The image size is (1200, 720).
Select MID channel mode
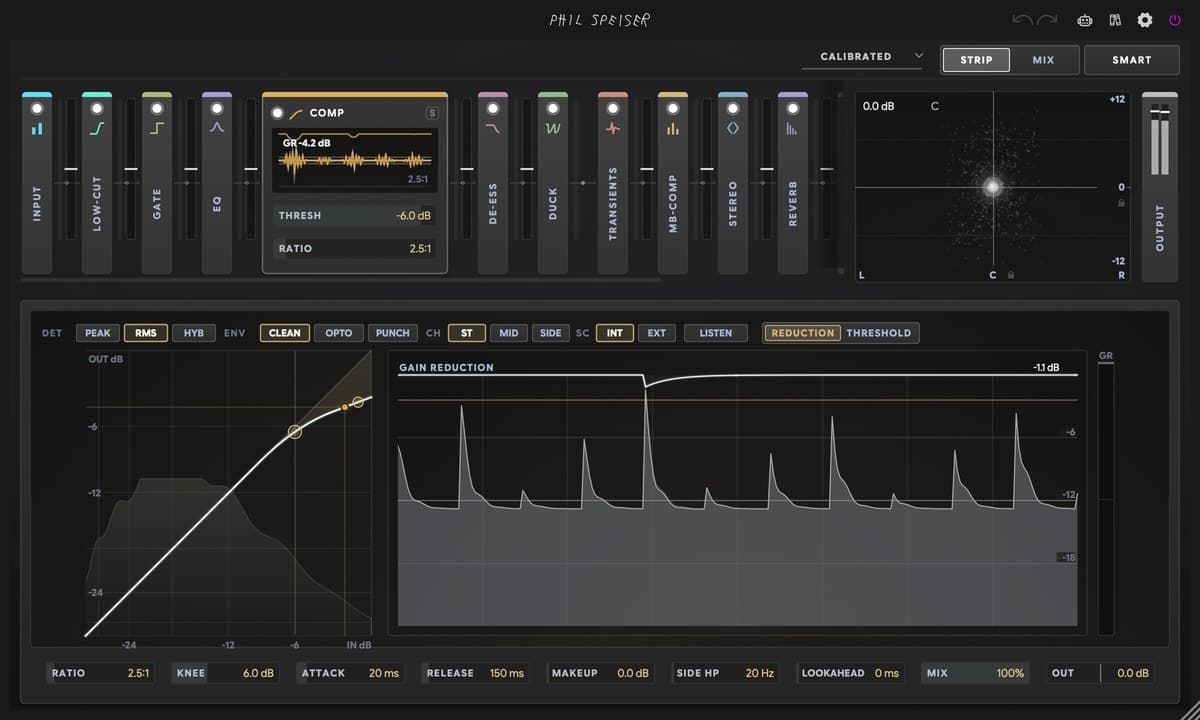click(x=509, y=333)
